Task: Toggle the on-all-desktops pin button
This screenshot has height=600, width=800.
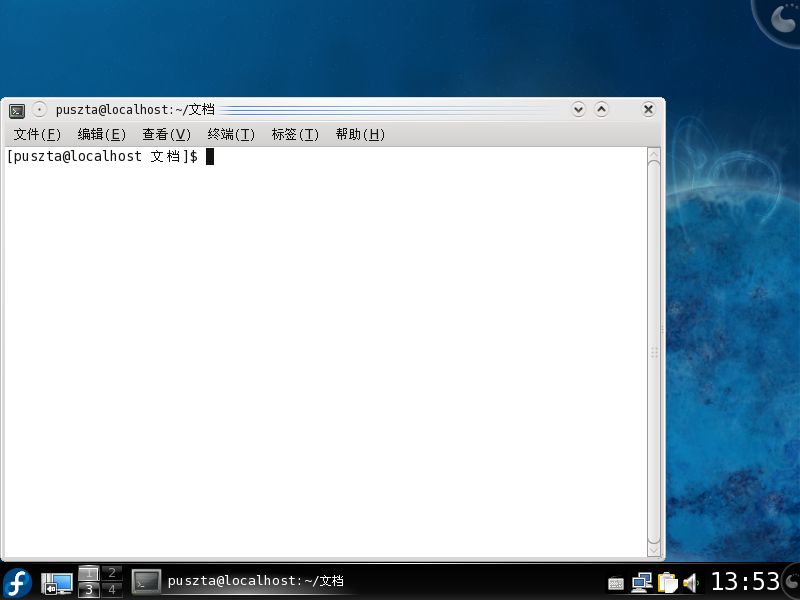Action: (x=39, y=110)
